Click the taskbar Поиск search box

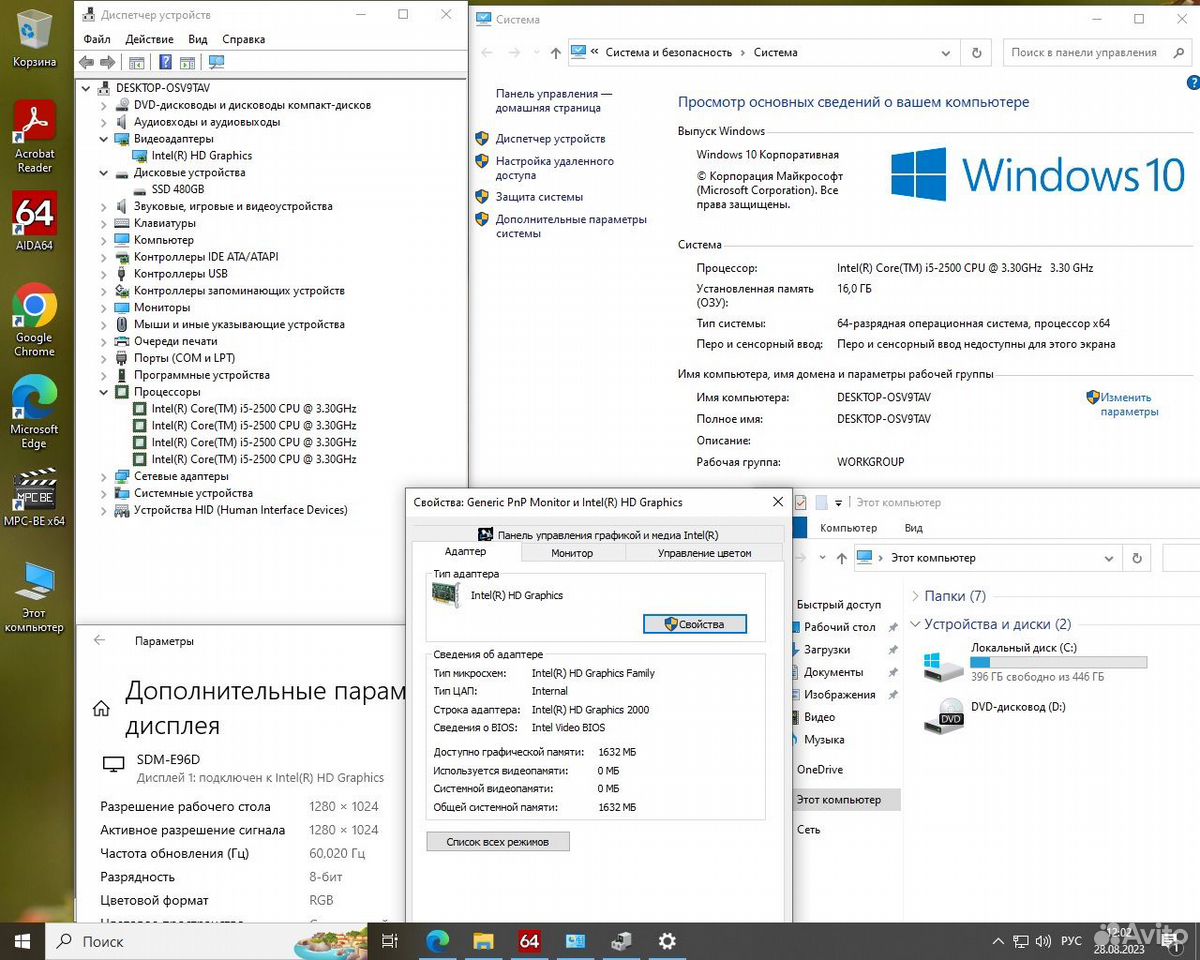pyautogui.click(x=206, y=941)
